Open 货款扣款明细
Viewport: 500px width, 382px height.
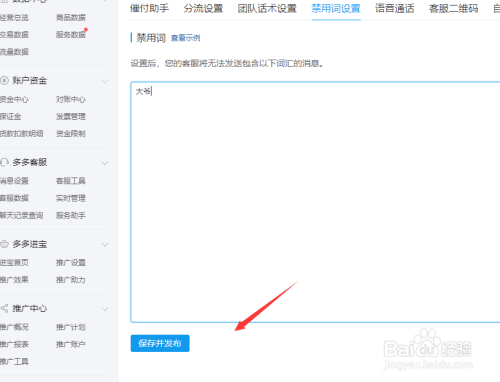click(22, 134)
